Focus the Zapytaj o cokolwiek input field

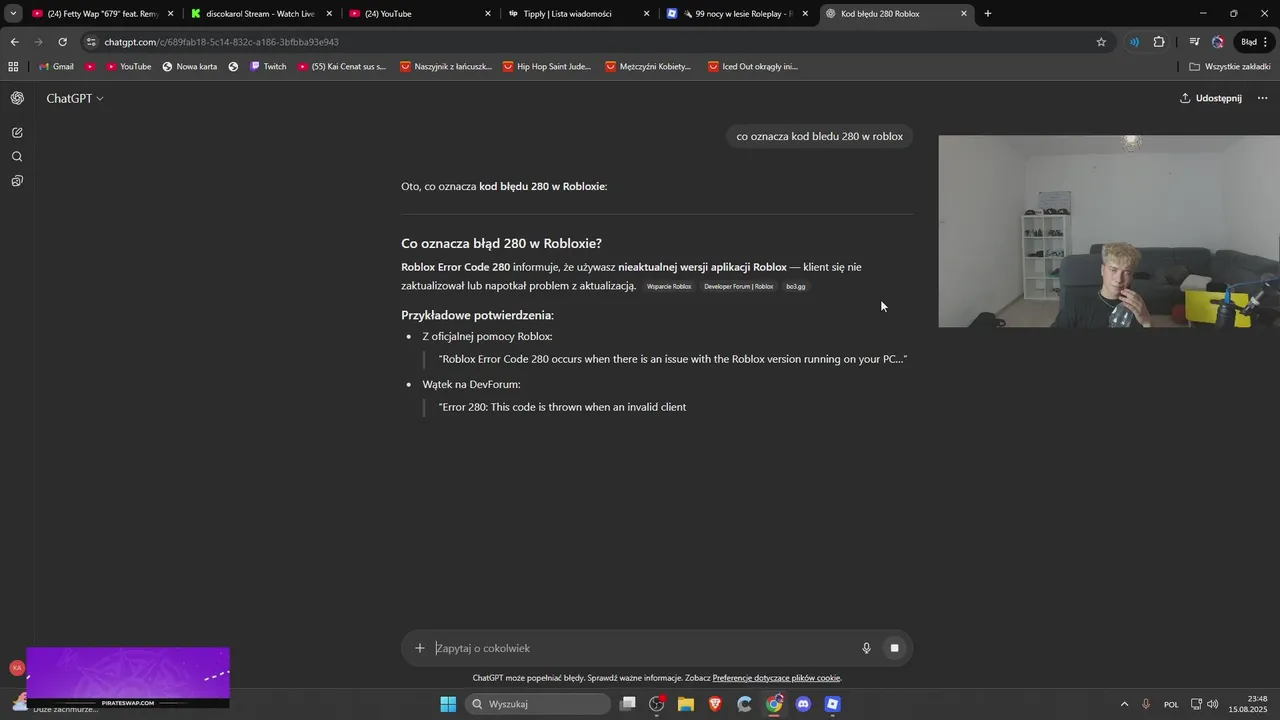pos(640,648)
